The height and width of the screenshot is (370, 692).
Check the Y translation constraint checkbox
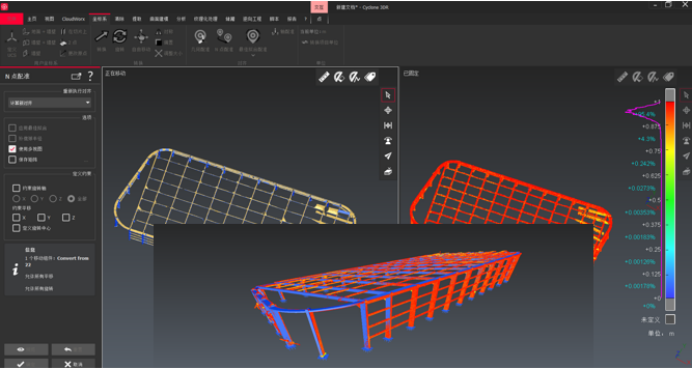pos(41,217)
